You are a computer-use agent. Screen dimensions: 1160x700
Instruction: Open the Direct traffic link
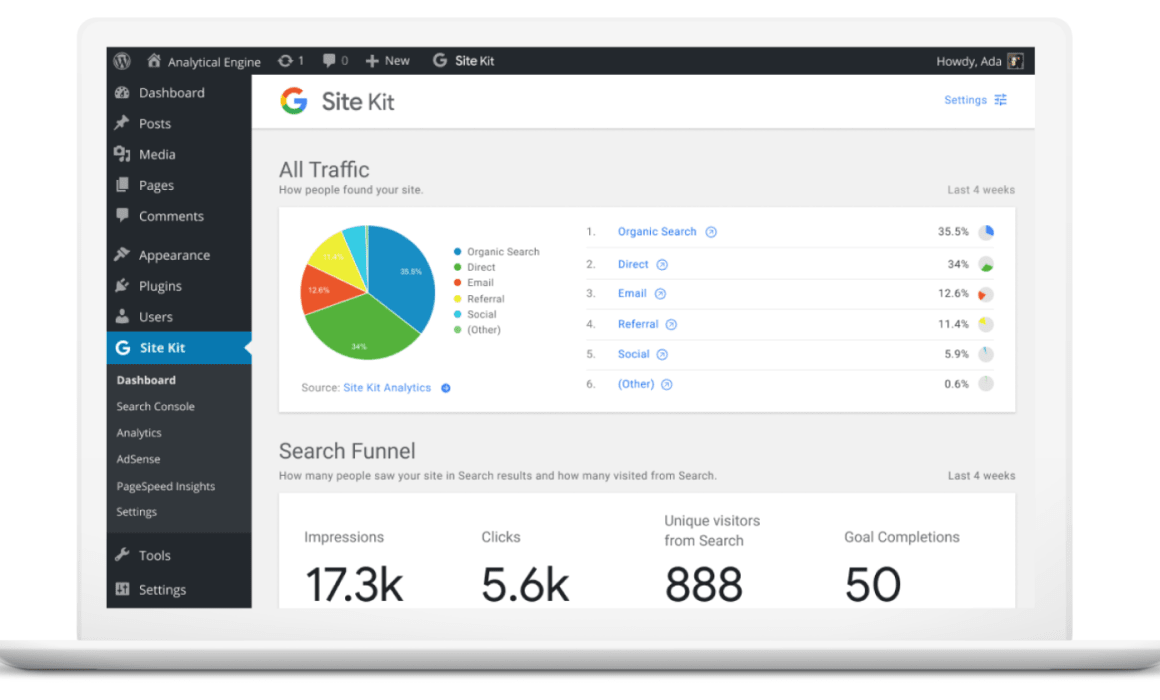633,264
